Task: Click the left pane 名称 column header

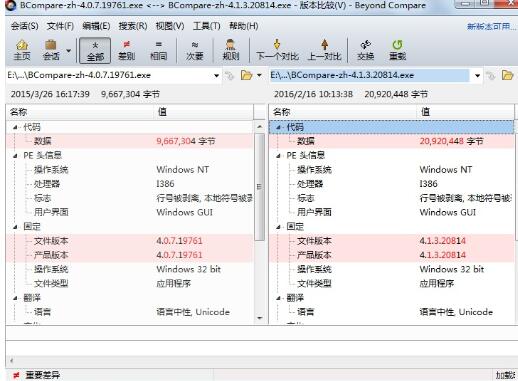Action: click(x=80, y=112)
